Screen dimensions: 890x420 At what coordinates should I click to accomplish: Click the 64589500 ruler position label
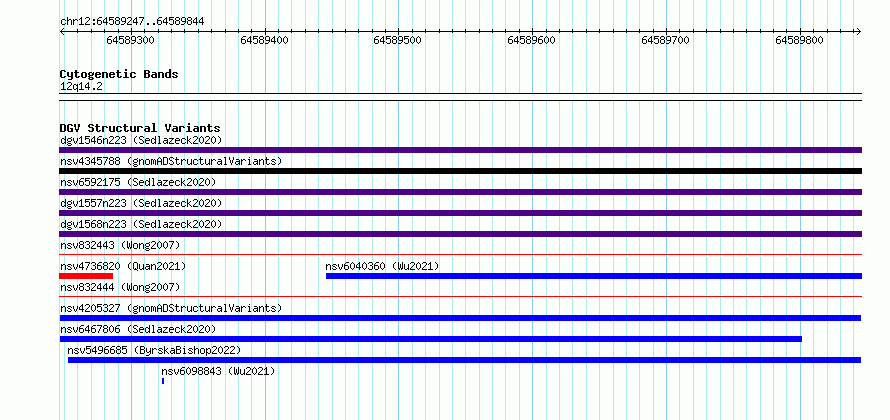click(x=397, y=40)
